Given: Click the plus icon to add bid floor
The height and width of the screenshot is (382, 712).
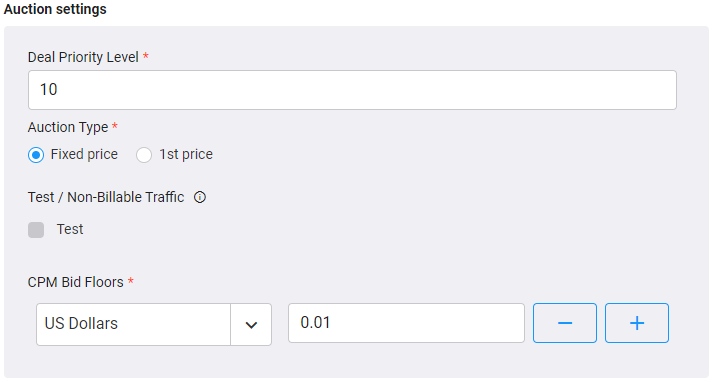Looking at the screenshot, I should click(x=637, y=323).
